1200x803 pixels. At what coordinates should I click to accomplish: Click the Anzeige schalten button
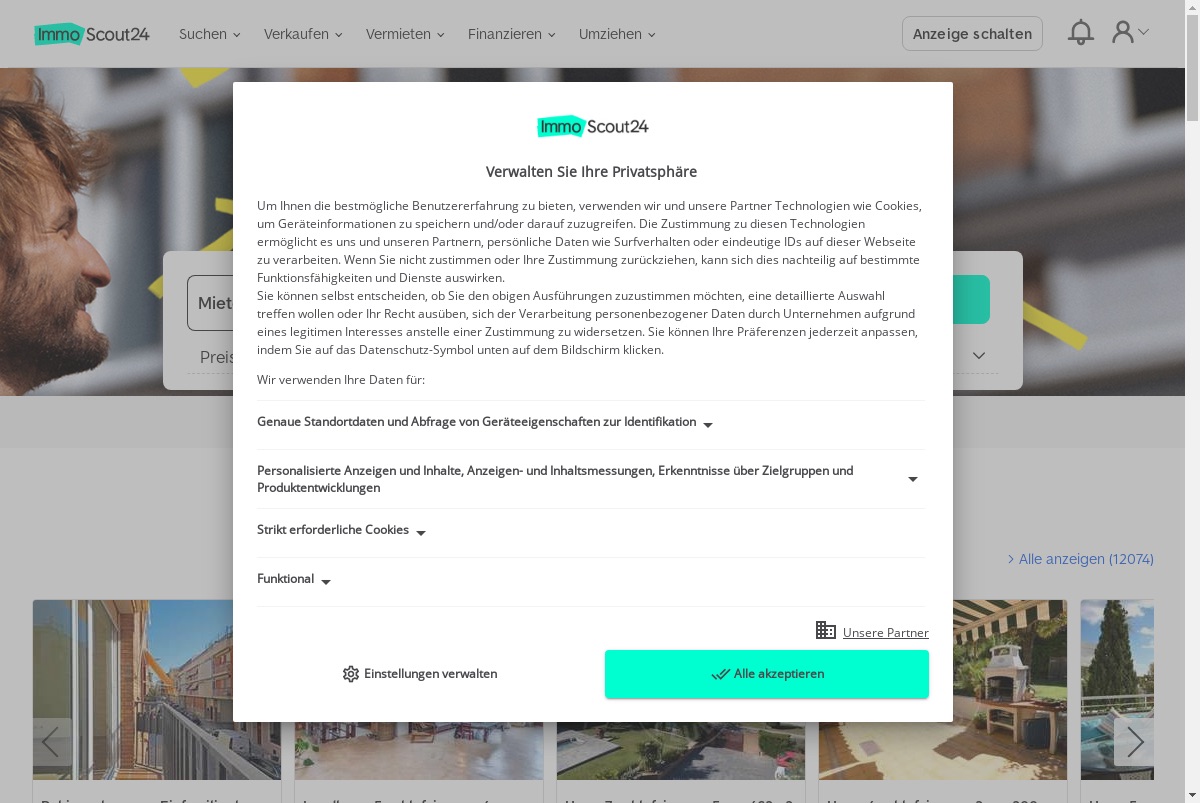[x=972, y=34]
